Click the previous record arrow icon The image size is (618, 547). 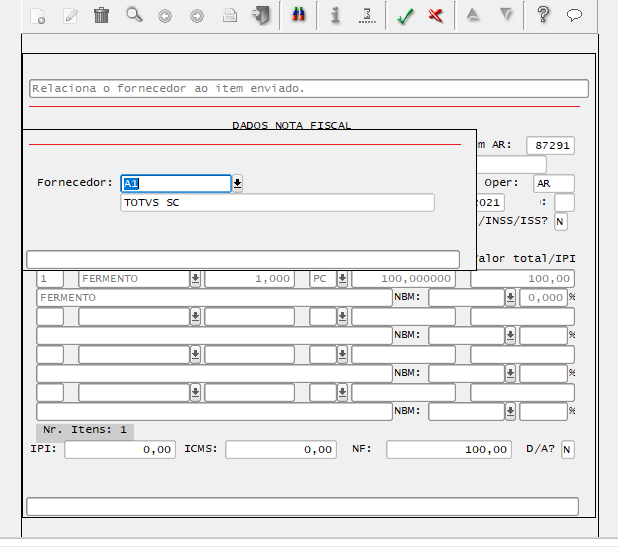coord(165,16)
